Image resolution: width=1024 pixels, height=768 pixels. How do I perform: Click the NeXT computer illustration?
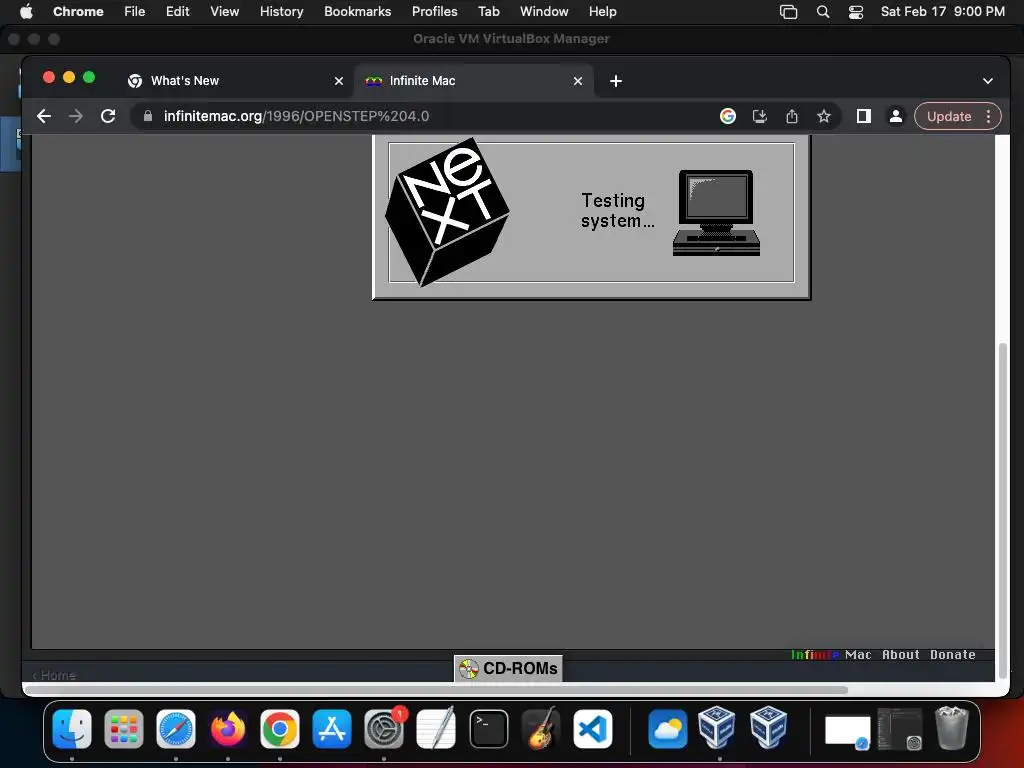coord(716,213)
